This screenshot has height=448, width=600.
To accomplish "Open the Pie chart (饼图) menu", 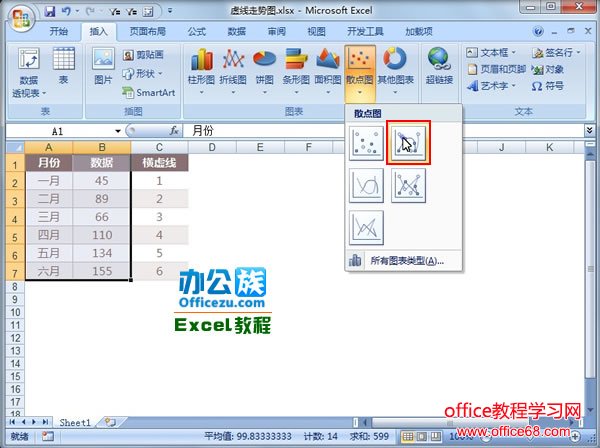I will tap(264, 72).
